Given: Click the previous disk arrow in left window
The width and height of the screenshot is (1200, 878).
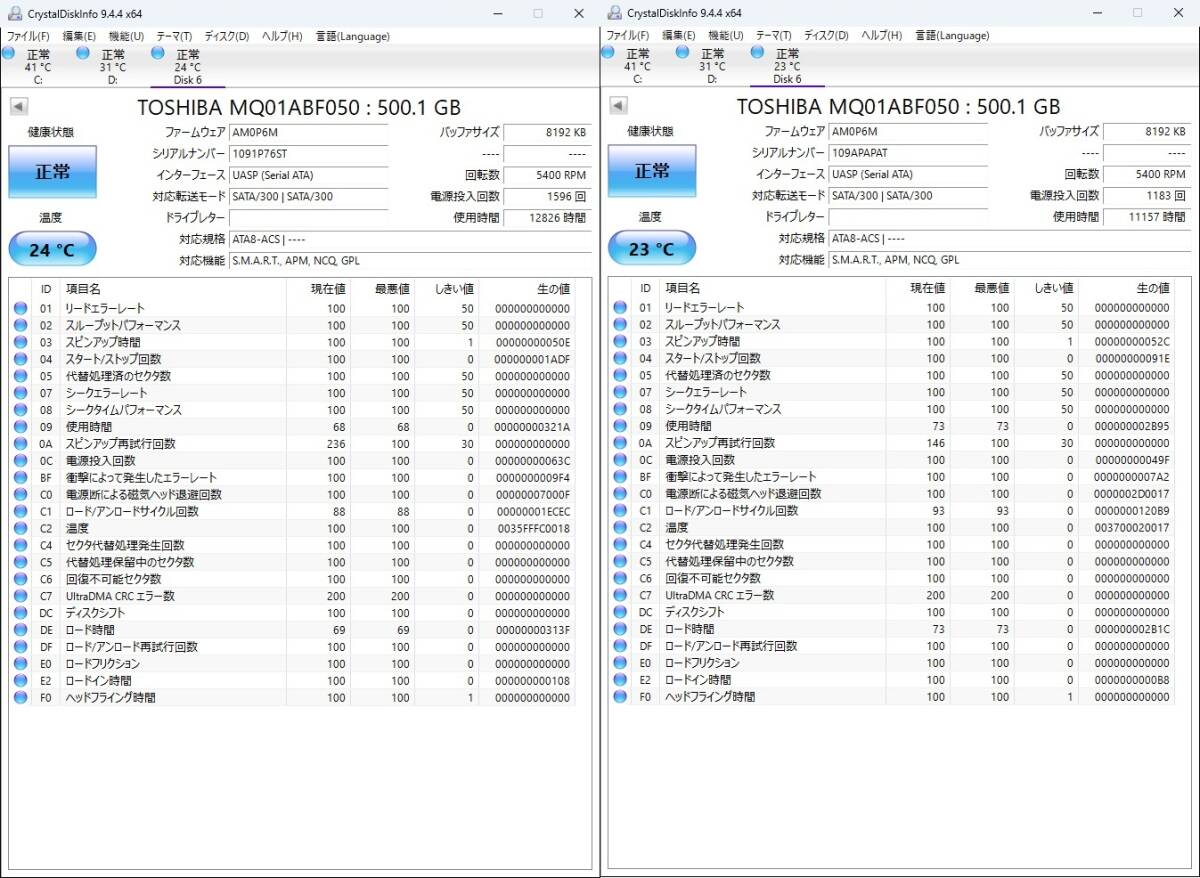Looking at the screenshot, I should [19, 106].
